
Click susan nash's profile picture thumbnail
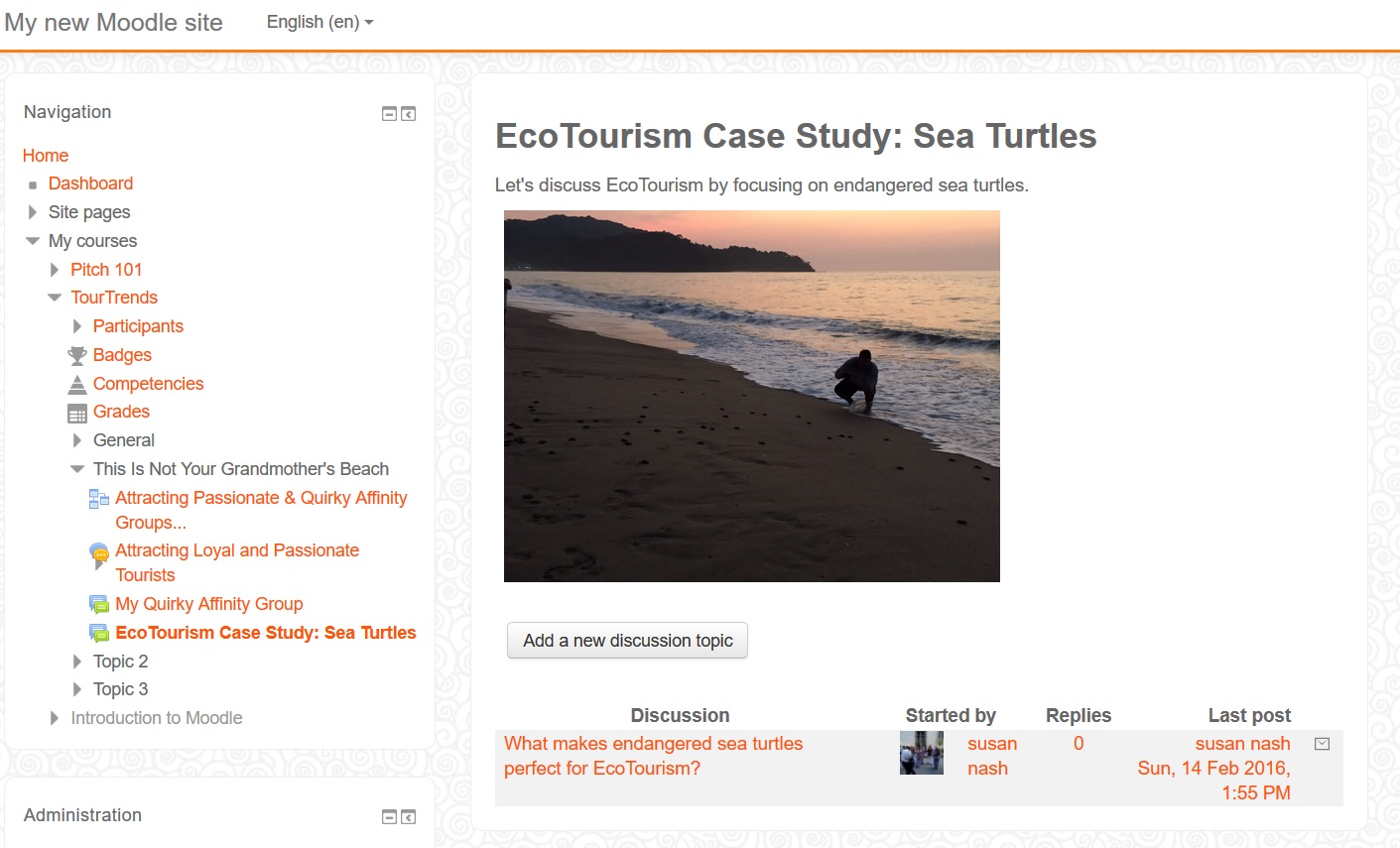pyautogui.click(x=922, y=753)
